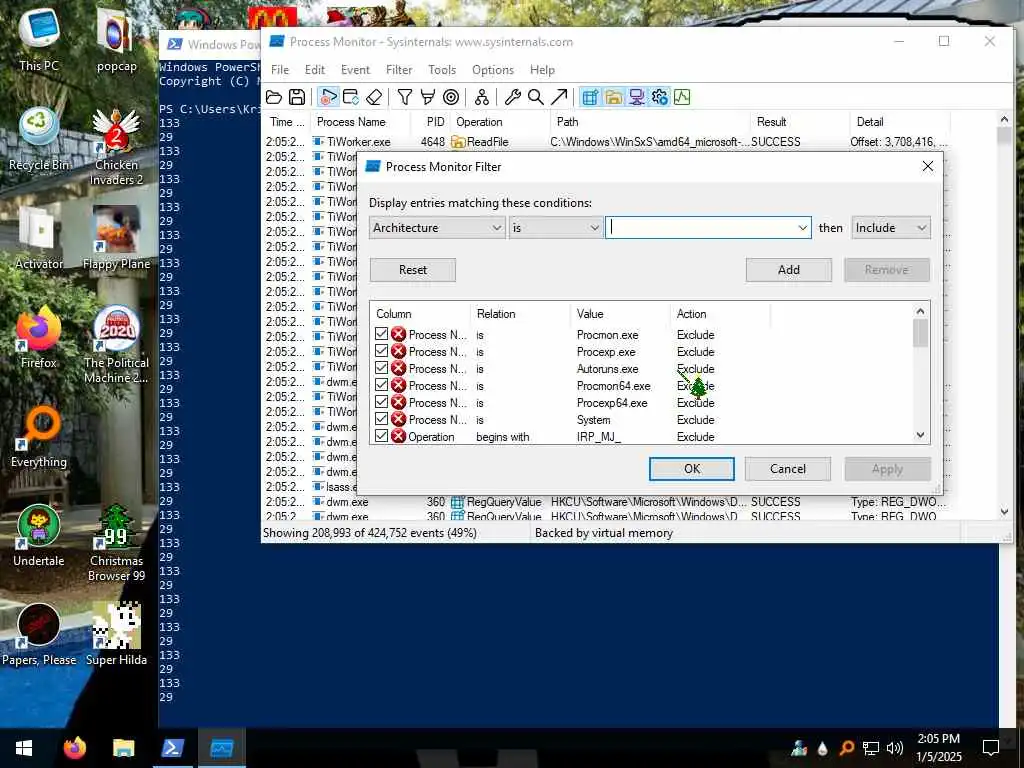The width and height of the screenshot is (1024, 768).
Task: Open the Process Tree toolbar icon
Action: 482,97
